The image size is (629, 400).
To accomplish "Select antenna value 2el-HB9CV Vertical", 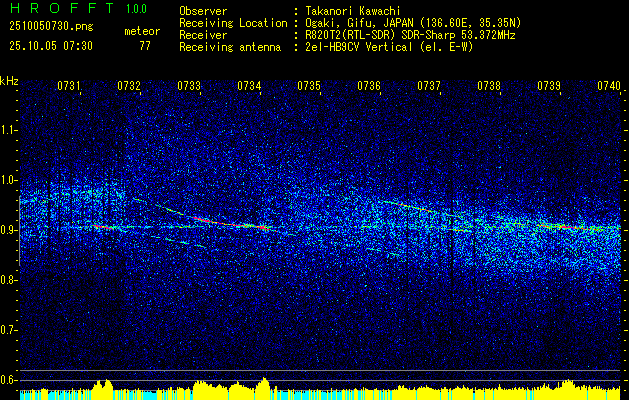I will point(359,47).
